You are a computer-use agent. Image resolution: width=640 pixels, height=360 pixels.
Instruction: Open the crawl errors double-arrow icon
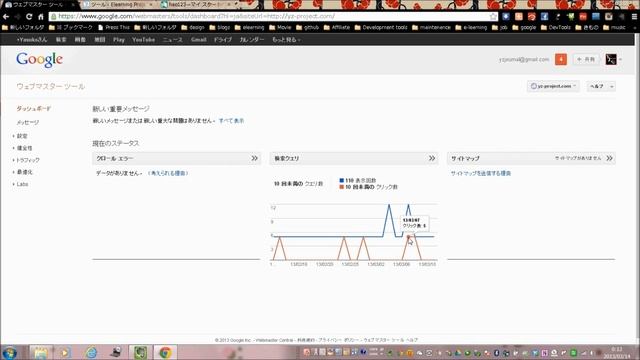(254, 158)
